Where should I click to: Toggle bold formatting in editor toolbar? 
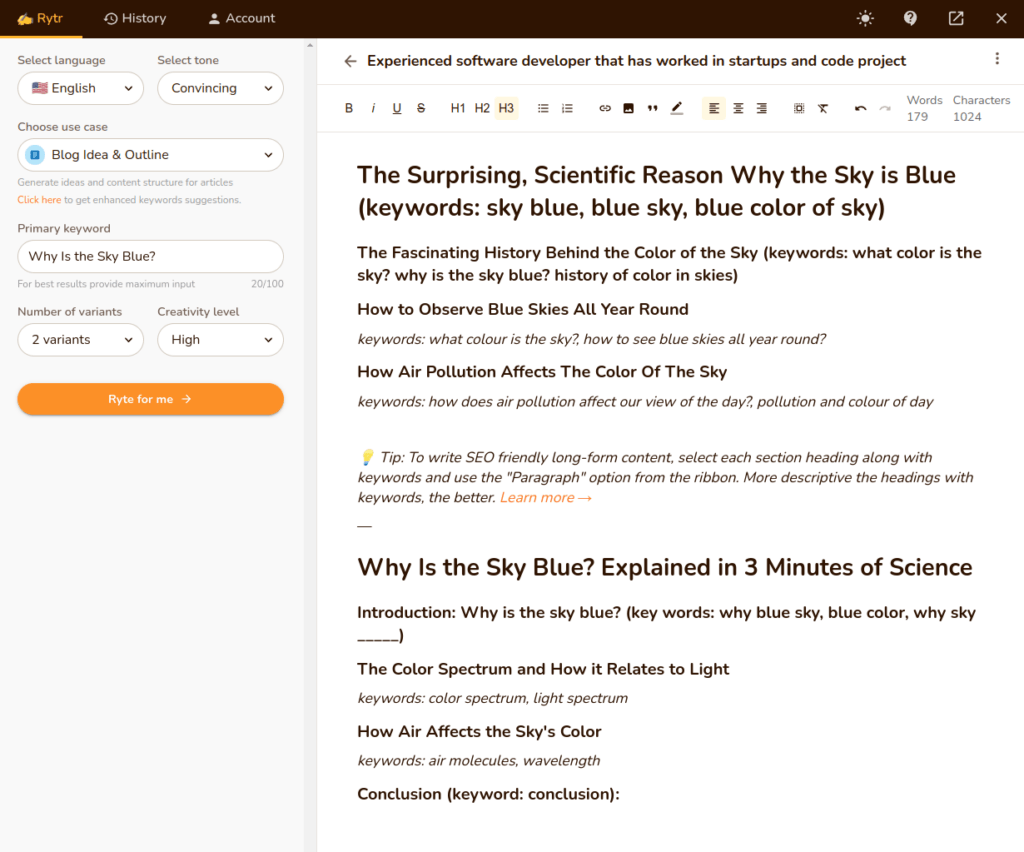pyautogui.click(x=349, y=108)
